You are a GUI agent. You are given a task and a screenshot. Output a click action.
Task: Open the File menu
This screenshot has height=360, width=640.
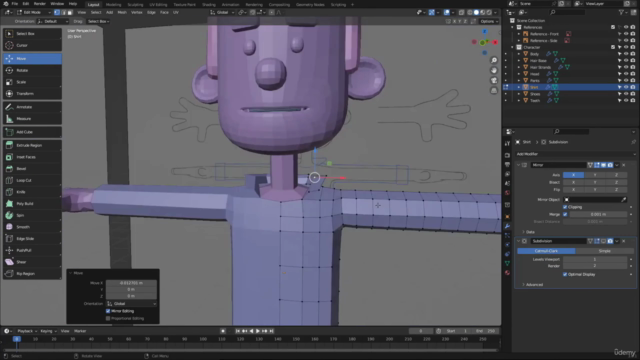pos(15,4)
